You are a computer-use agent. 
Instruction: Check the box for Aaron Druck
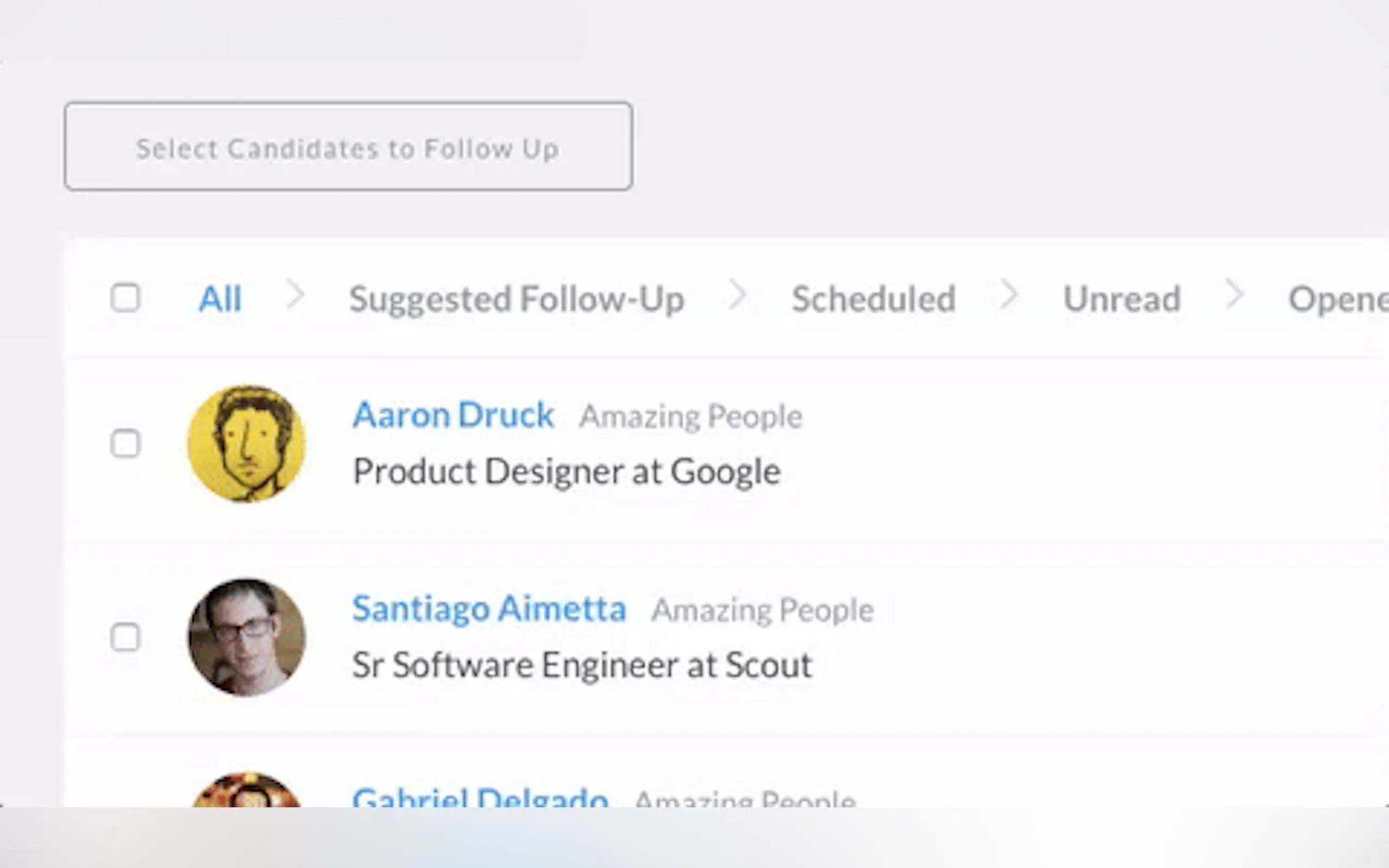coord(125,443)
